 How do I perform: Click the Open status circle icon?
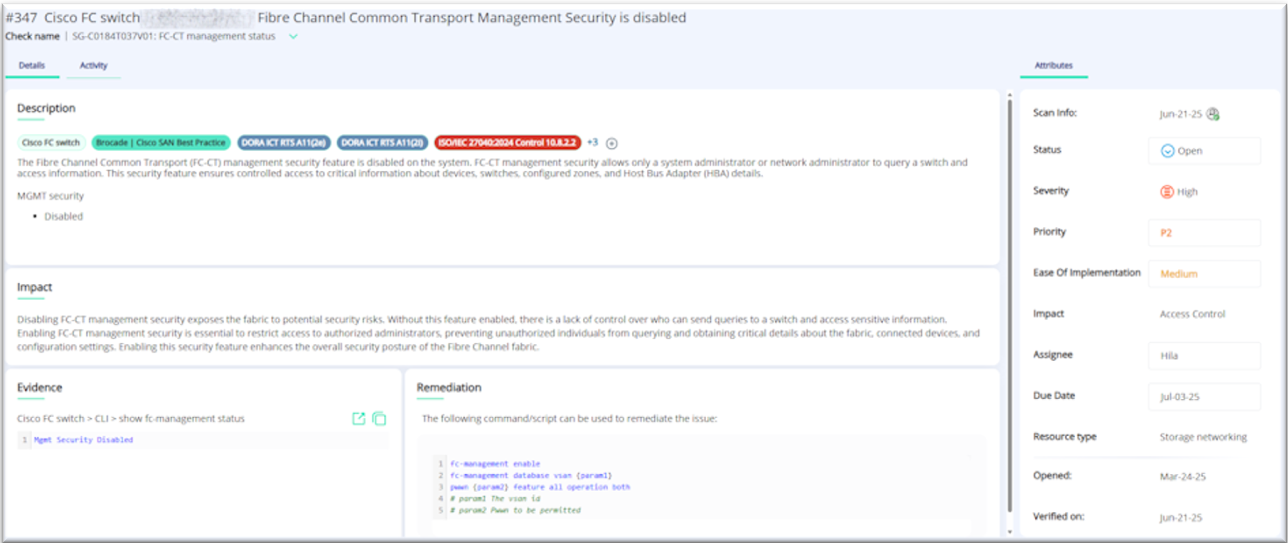[1167, 151]
